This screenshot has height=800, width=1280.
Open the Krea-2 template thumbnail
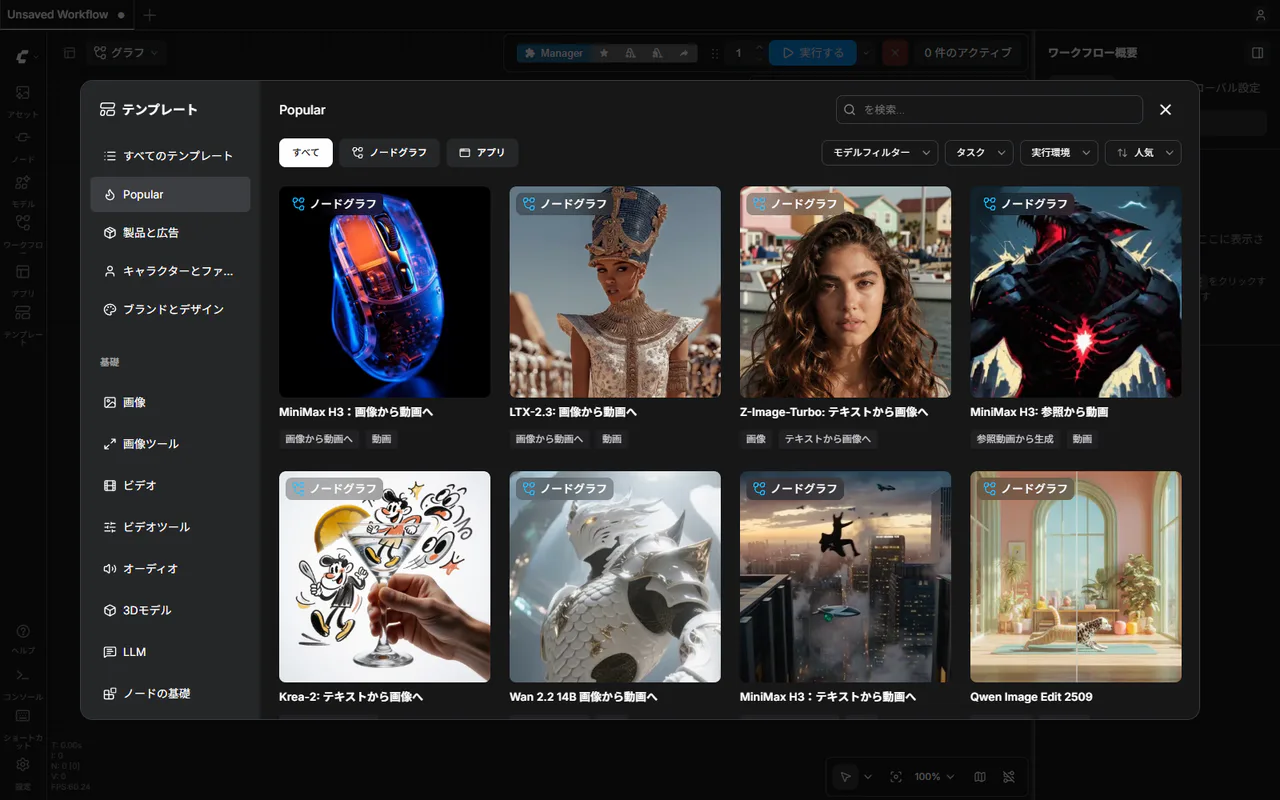(x=385, y=577)
